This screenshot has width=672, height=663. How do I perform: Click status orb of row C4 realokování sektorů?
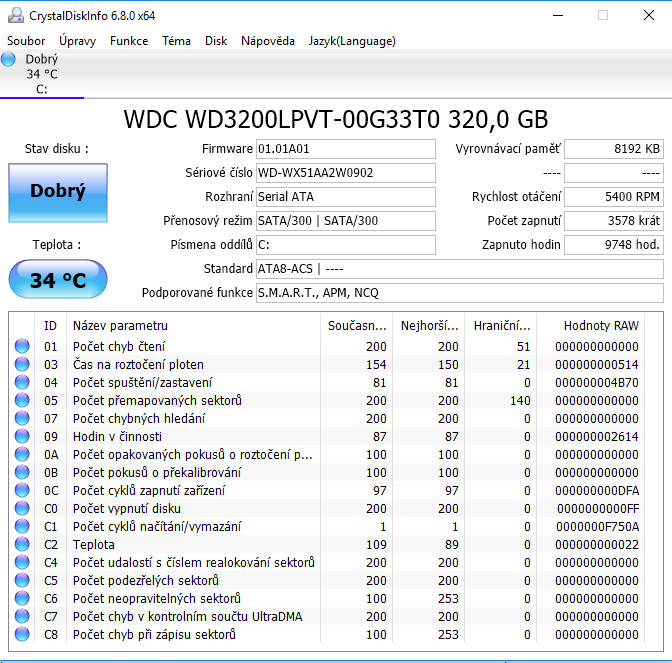(x=22, y=562)
